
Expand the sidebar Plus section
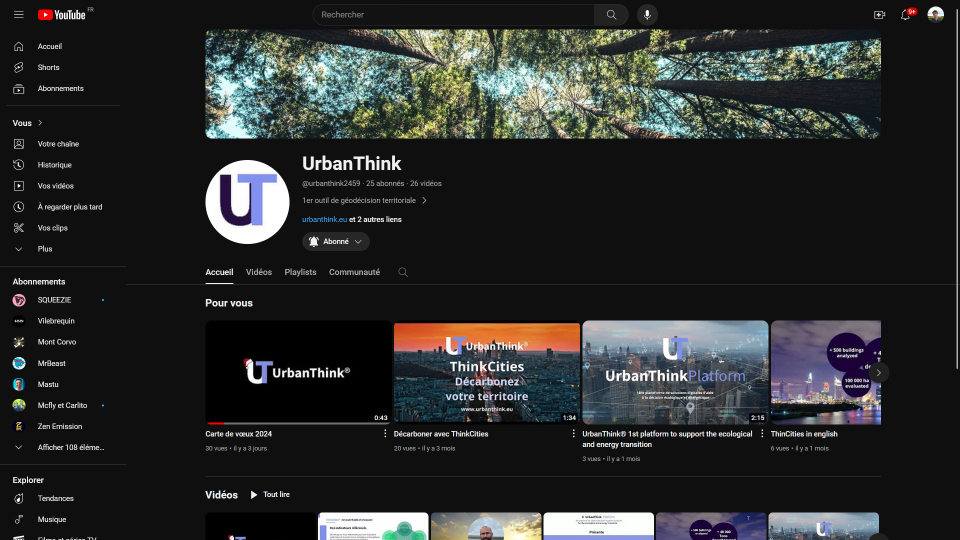[x=44, y=249]
